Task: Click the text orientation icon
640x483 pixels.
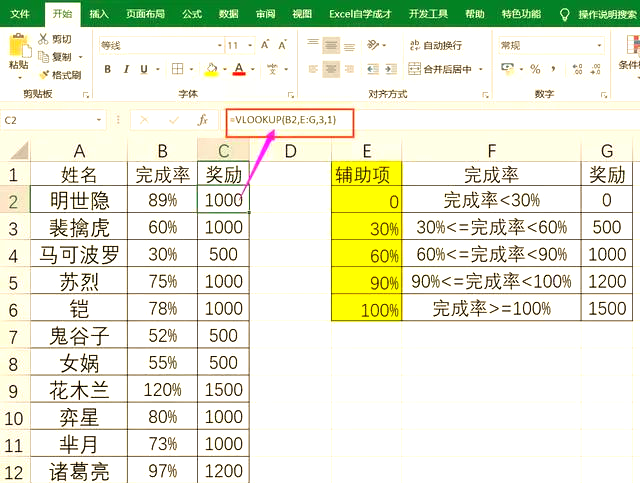Action: click(x=373, y=45)
